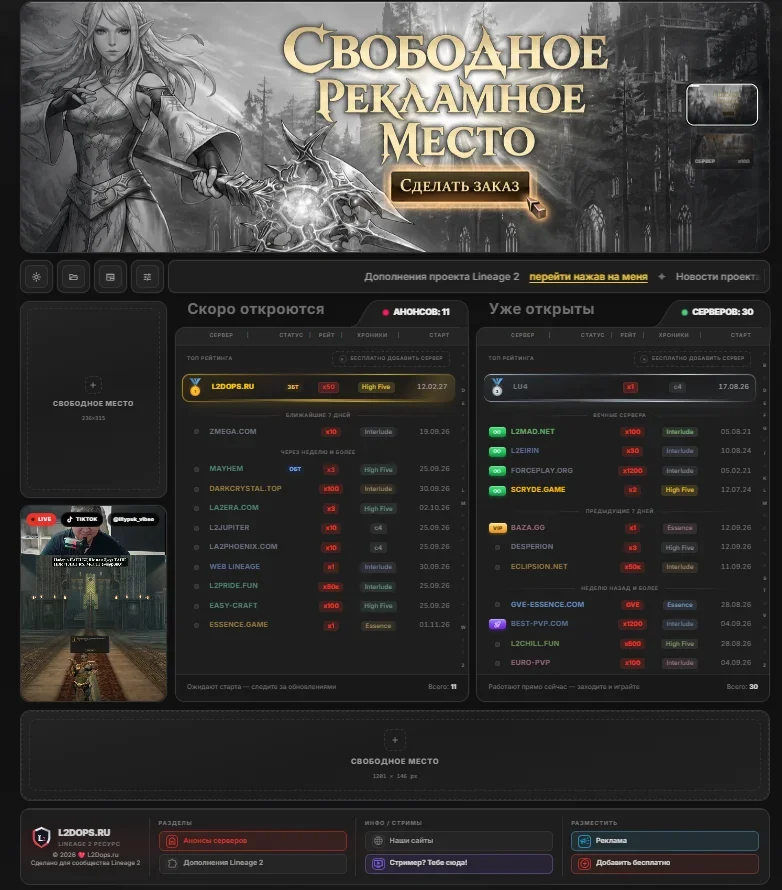Open the L2CHILL.FUN server link
782x890 pixels.
(x=535, y=644)
